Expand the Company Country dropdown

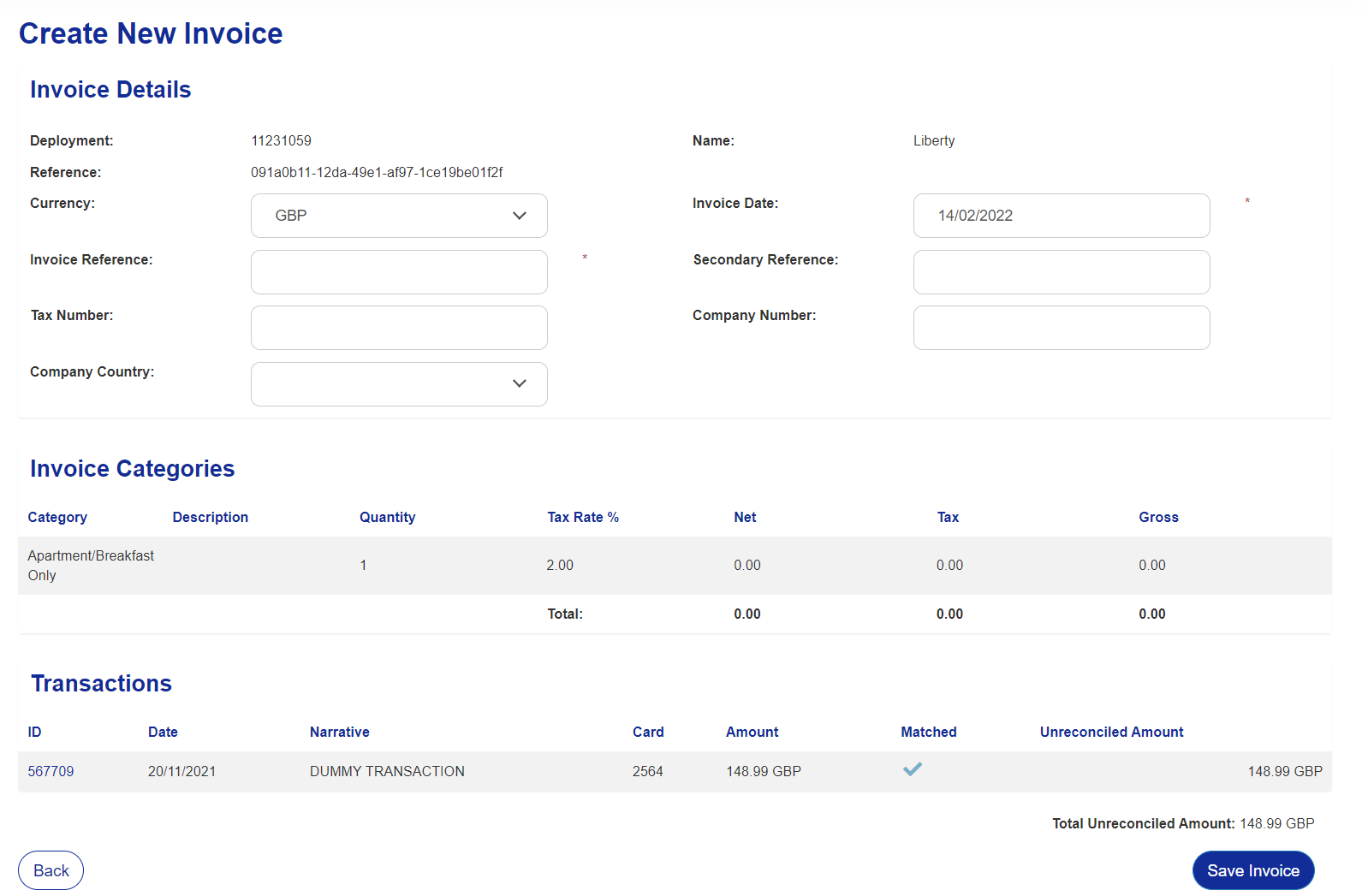pos(399,384)
